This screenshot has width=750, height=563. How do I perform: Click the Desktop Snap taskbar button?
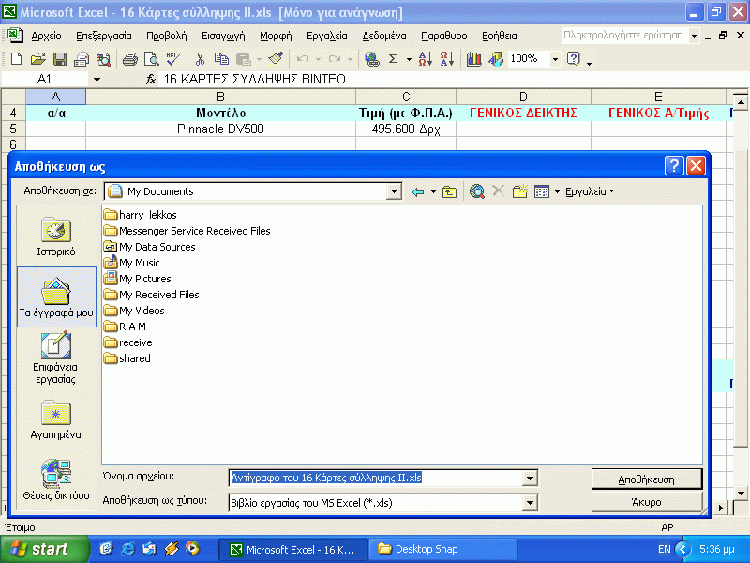point(443,549)
